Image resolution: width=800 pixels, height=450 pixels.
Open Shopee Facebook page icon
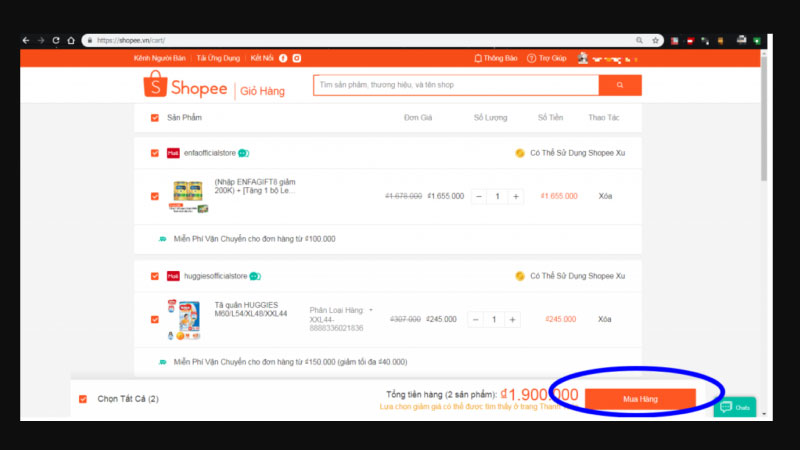click(283, 58)
